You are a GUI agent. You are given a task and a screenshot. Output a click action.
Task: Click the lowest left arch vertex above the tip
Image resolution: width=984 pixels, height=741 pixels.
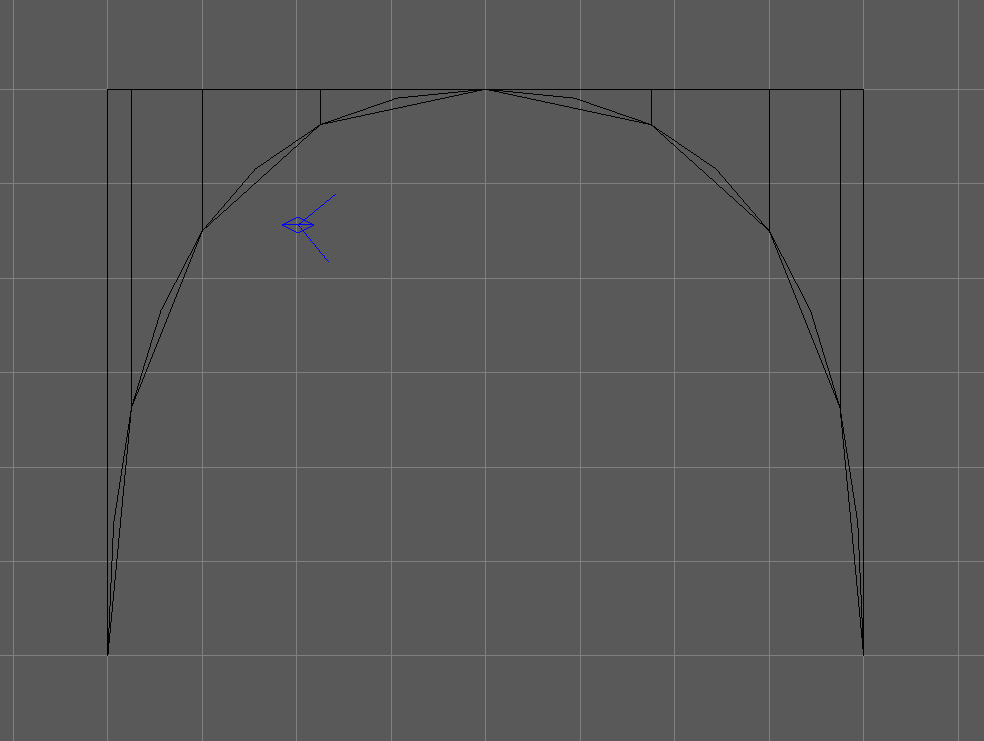[132, 407]
